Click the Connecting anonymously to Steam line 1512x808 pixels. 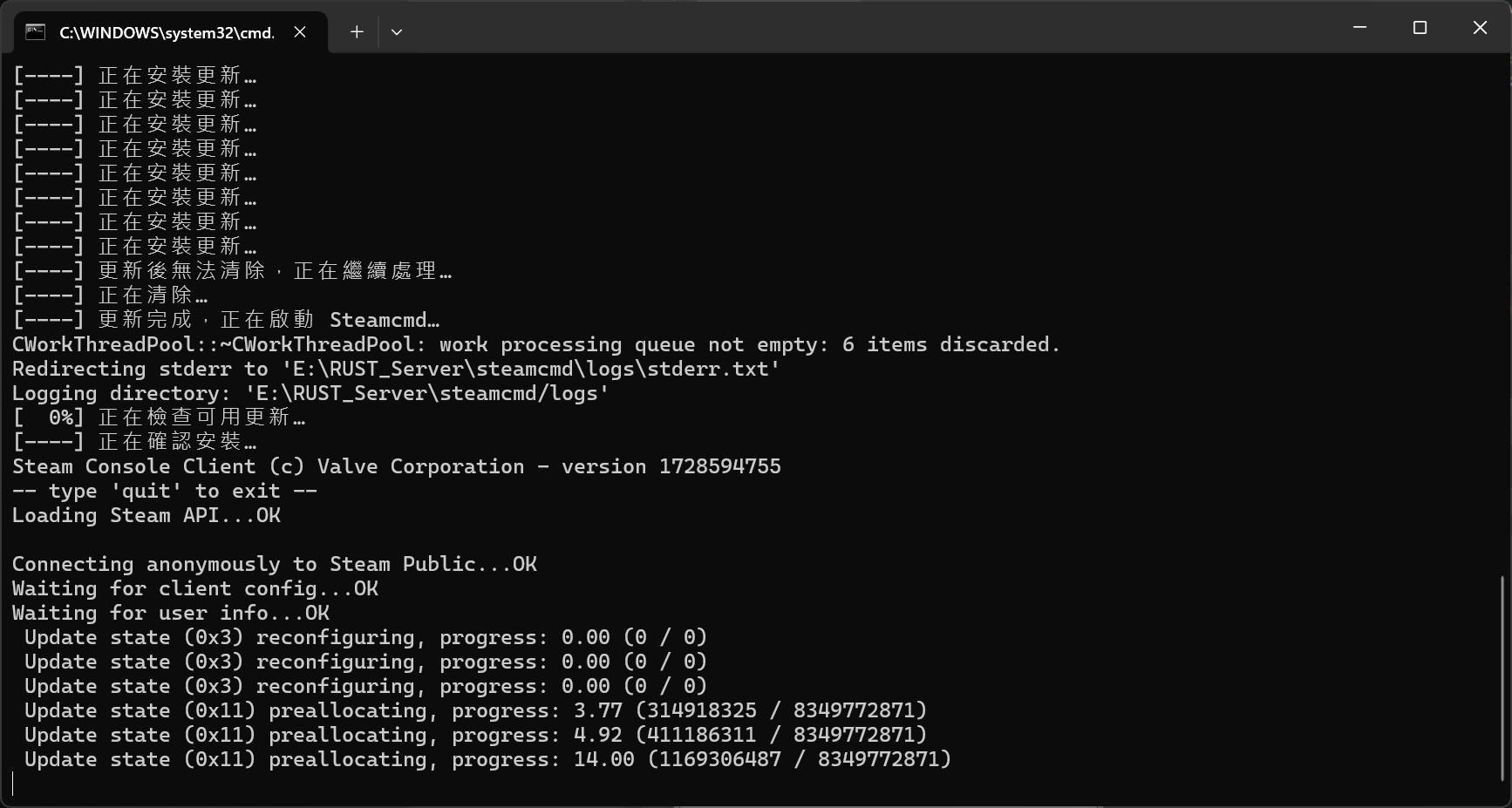(x=275, y=564)
